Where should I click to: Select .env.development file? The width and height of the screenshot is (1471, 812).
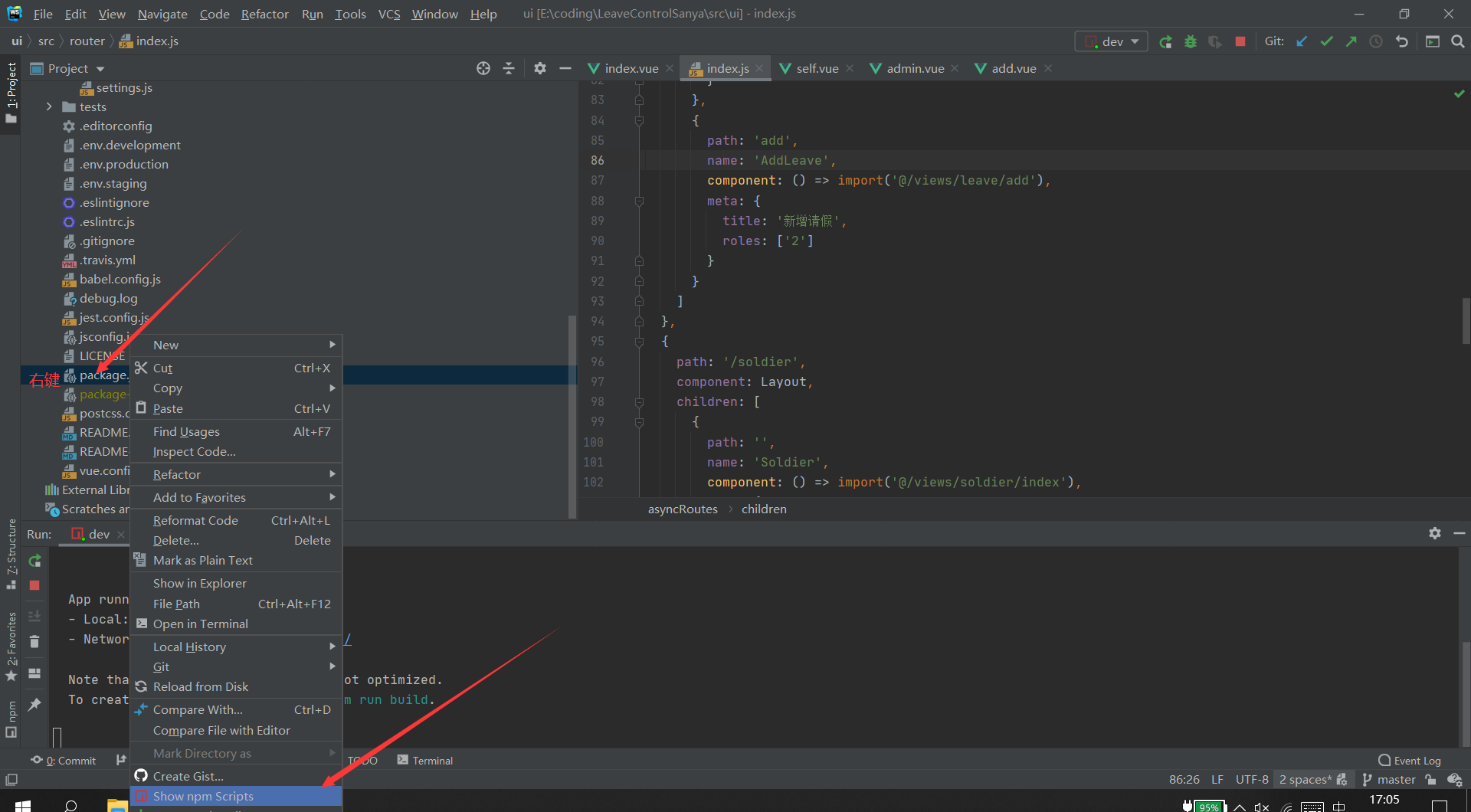[x=130, y=145]
